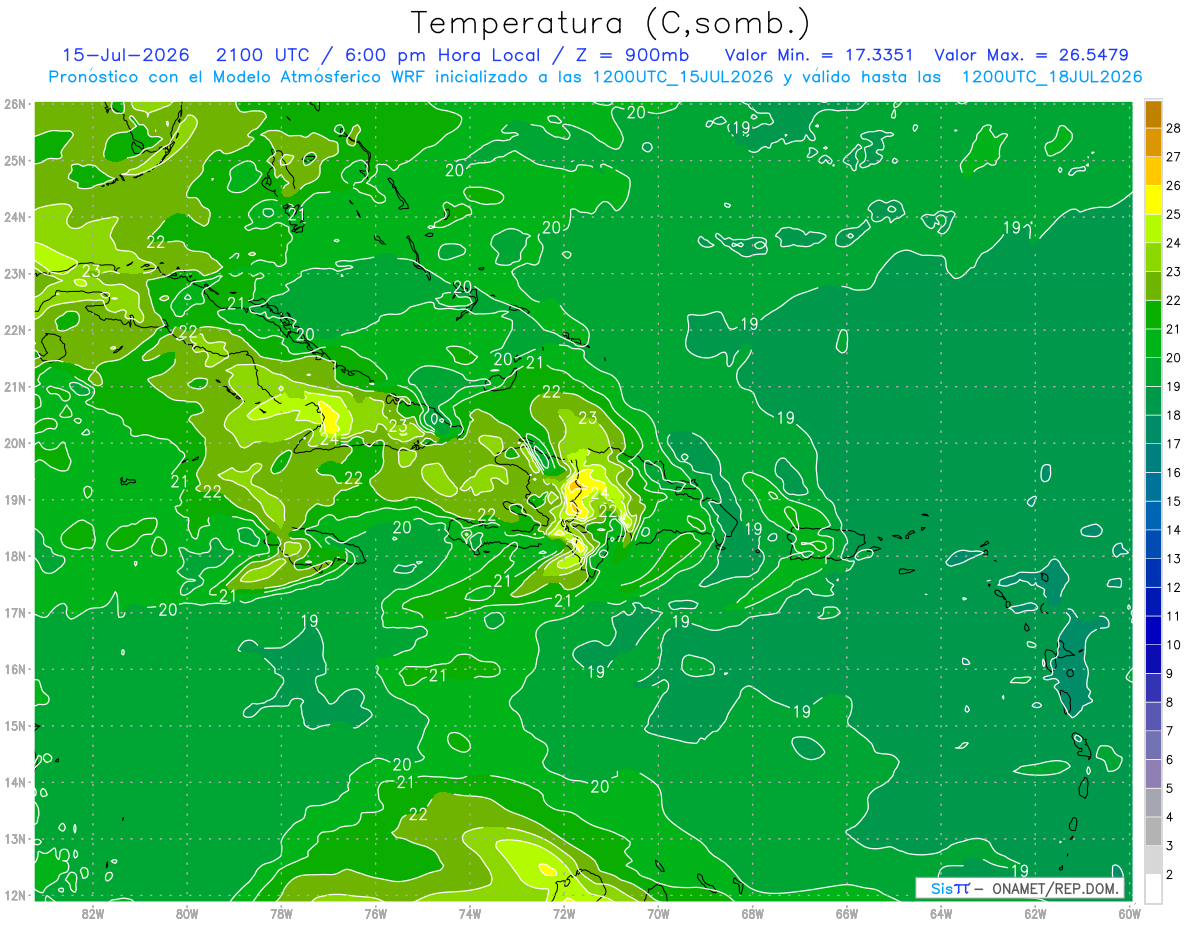Click the number 2 on the color scale

(x=1171, y=874)
